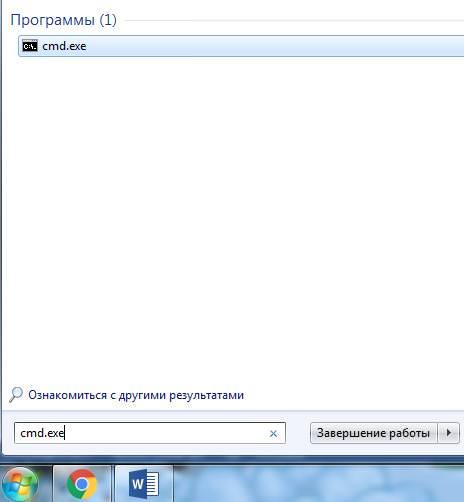
Task: Click the magnifier icon near other results
Action: point(16,395)
